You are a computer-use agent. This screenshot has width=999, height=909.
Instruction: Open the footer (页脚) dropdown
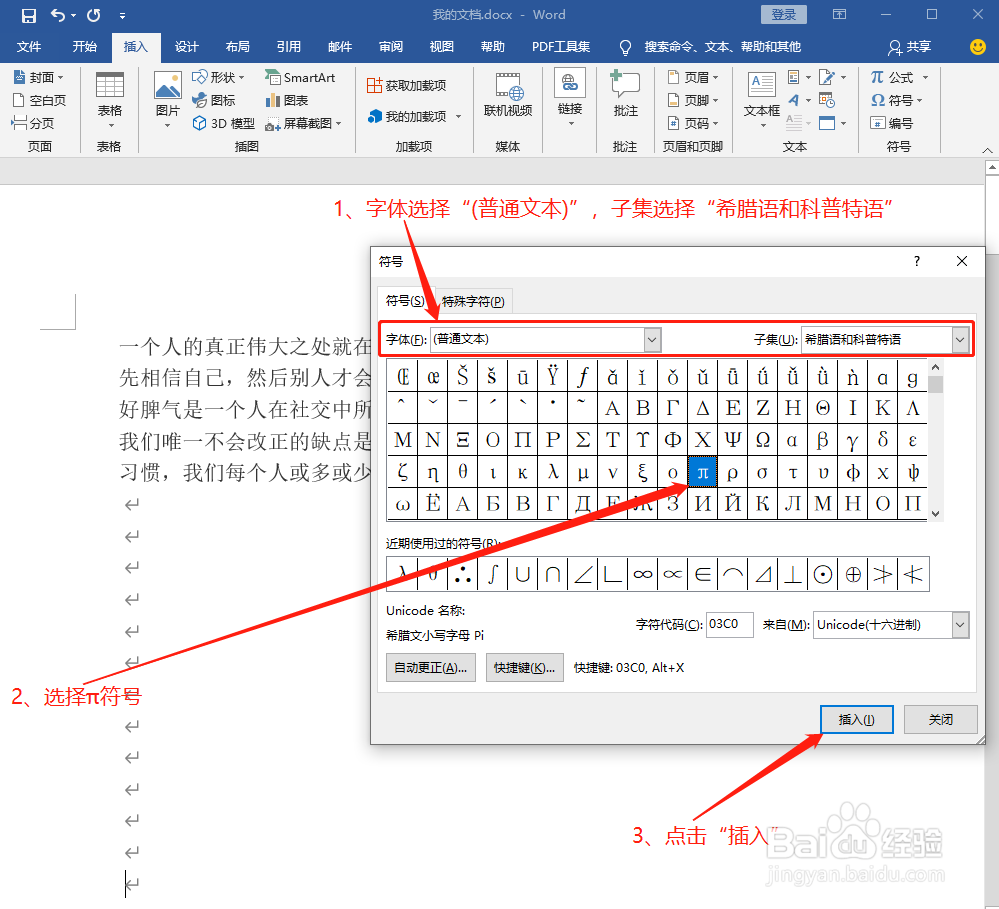[x=693, y=100]
